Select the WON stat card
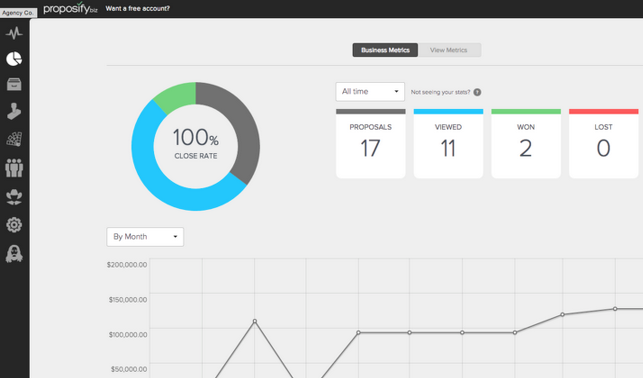This screenshot has height=378, width=643. tap(526, 143)
